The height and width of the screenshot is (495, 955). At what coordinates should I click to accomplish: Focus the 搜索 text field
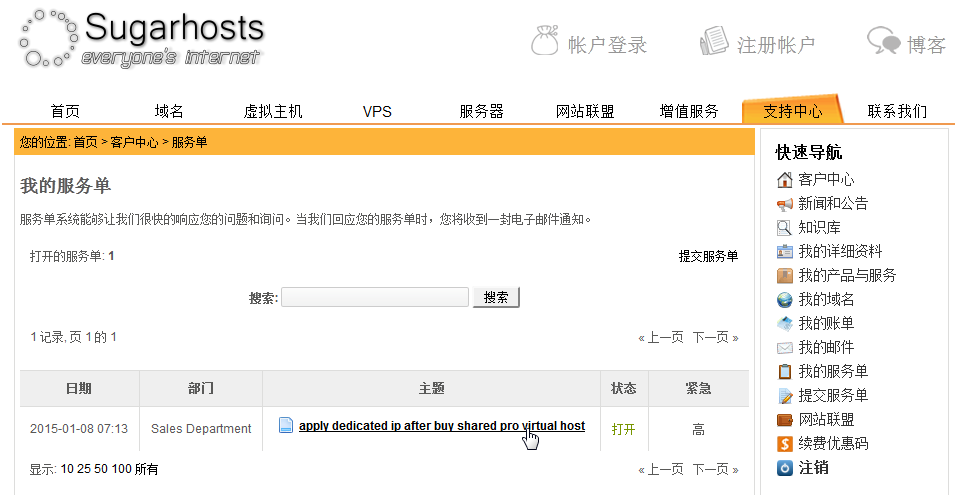coord(375,297)
